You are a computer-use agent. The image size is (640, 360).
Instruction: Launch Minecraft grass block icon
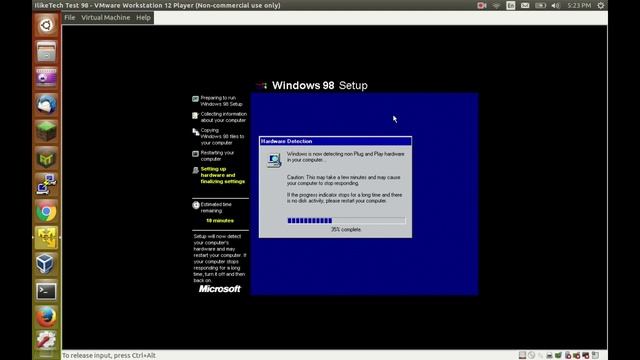[46, 131]
